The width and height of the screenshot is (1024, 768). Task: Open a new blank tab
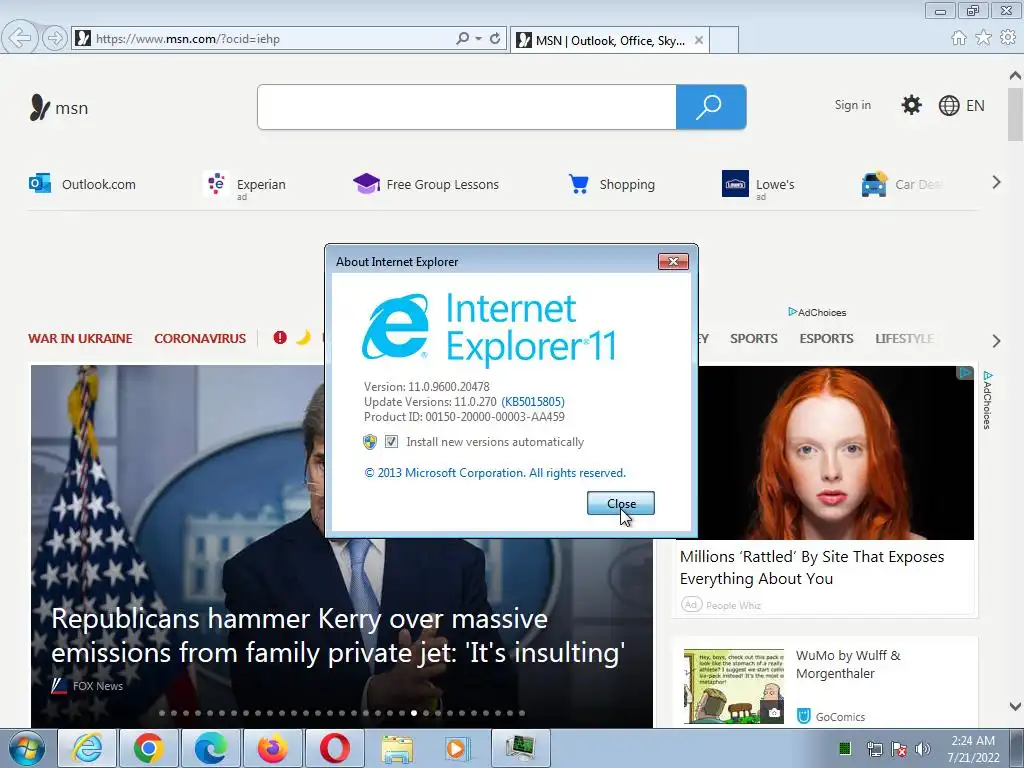point(724,40)
